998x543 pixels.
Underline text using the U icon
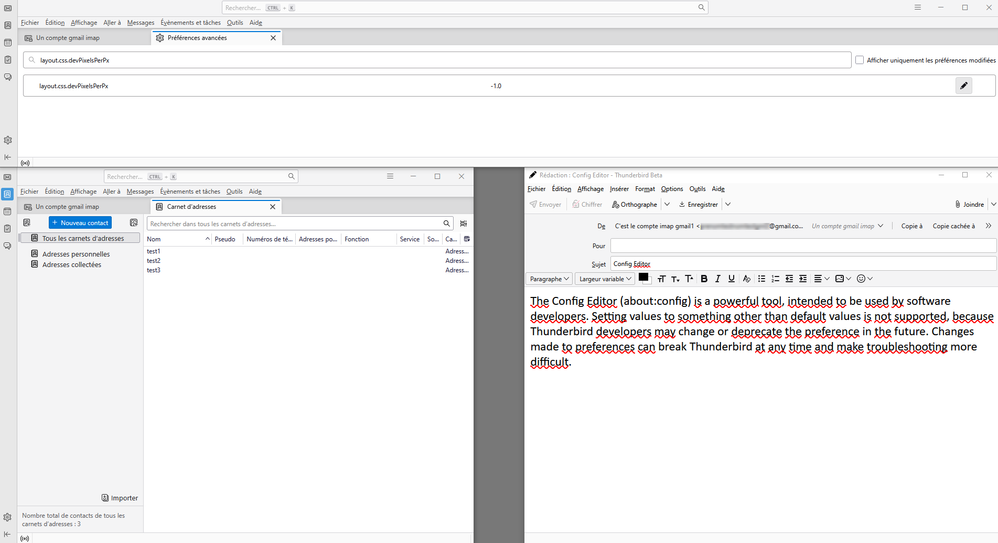(x=731, y=279)
